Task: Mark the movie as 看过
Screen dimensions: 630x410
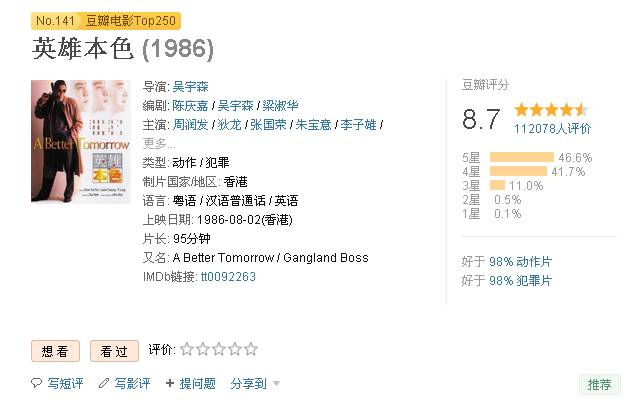Action: pyautogui.click(x=115, y=351)
